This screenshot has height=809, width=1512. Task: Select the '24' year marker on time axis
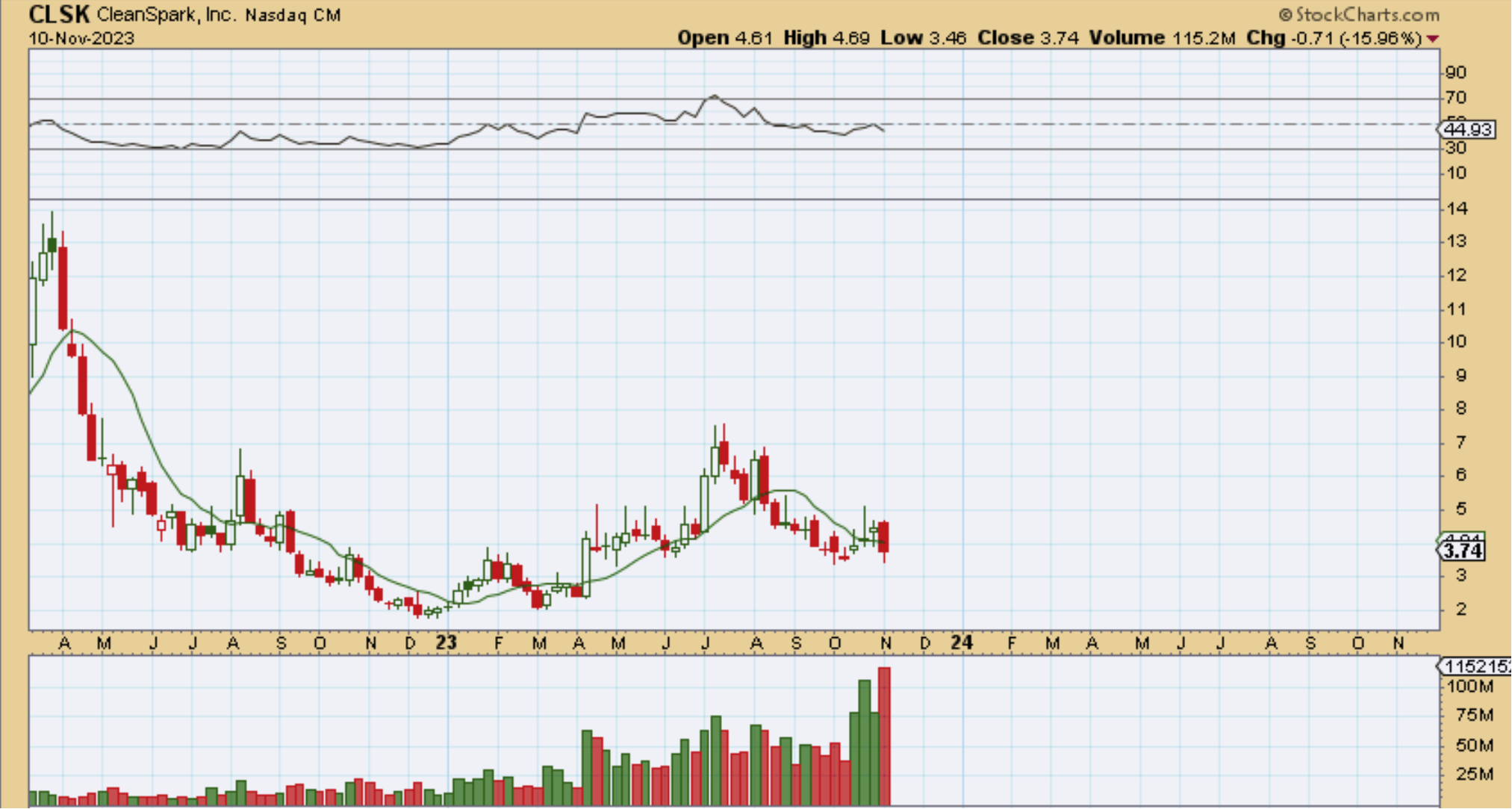pyautogui.click(x=962, y=642)
